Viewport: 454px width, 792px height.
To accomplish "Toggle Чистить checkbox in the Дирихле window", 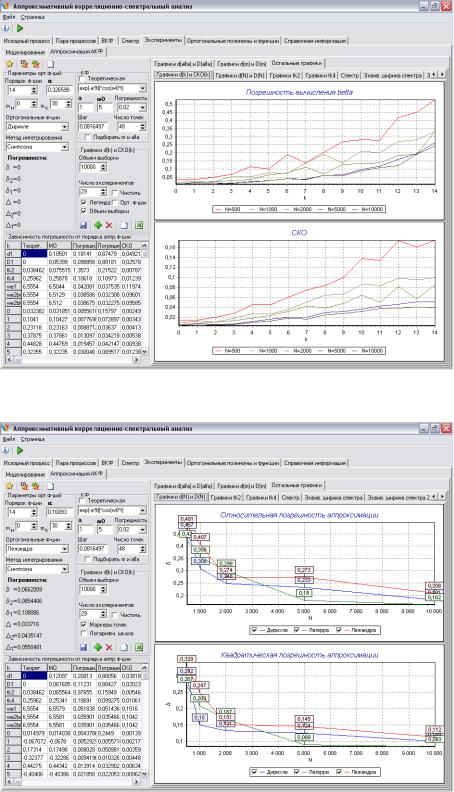I will 115,192.
